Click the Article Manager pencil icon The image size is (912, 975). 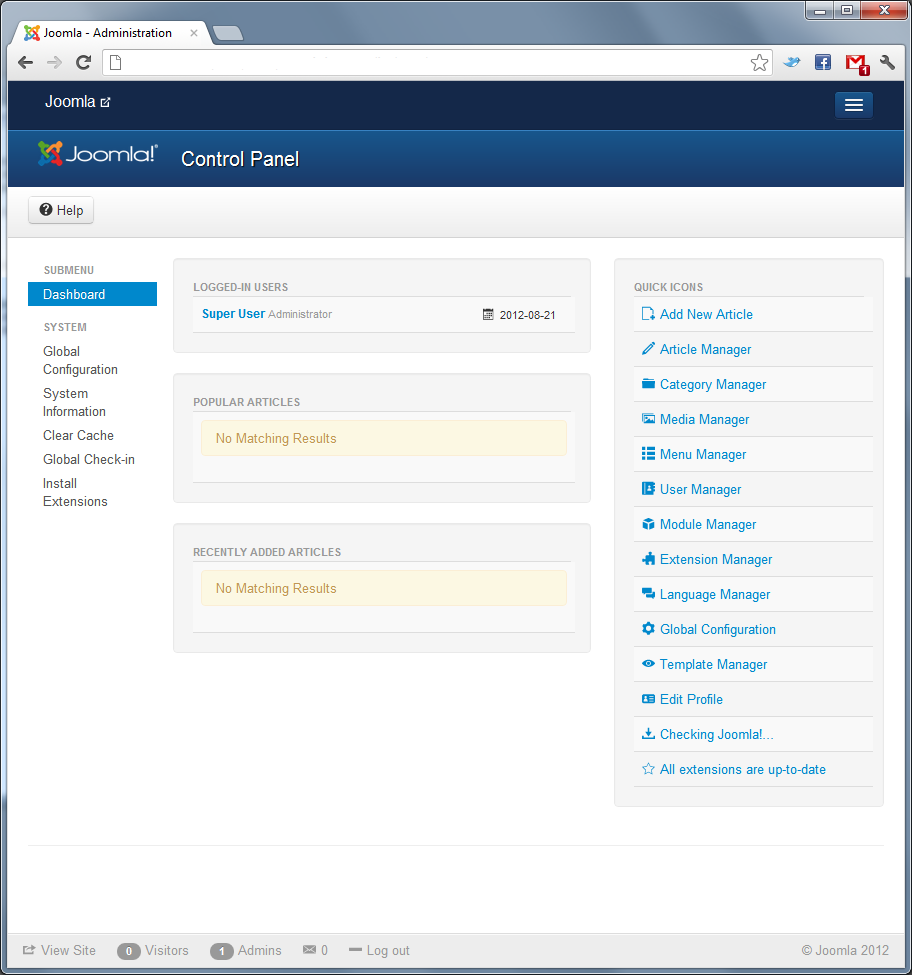click(648, 349)
